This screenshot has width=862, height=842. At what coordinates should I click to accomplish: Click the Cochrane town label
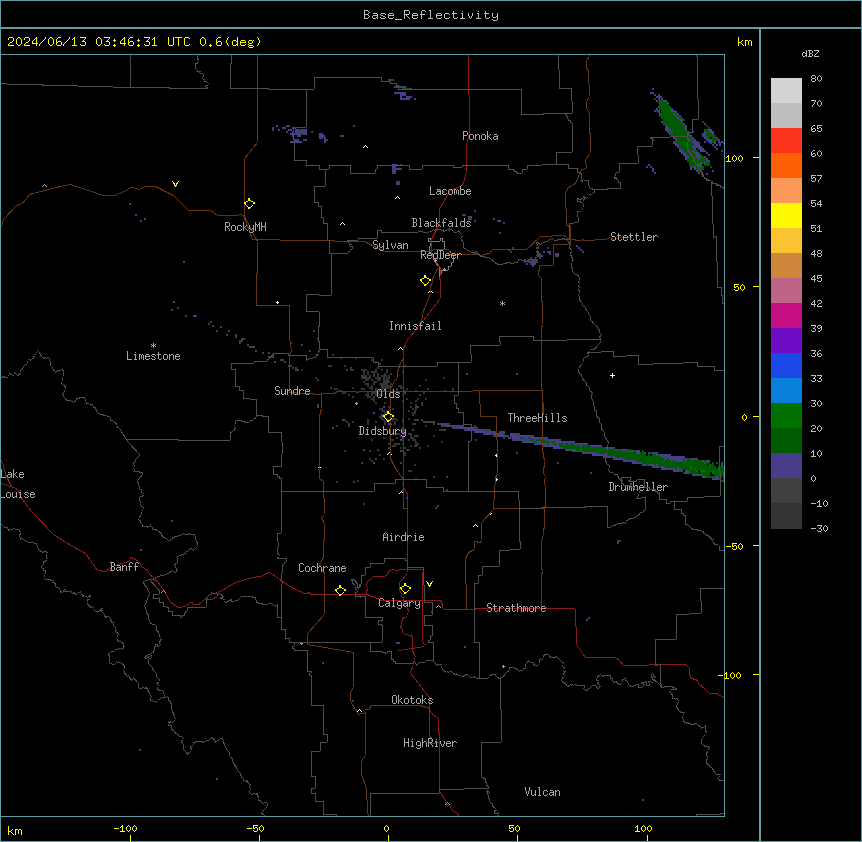coord(322,568)
